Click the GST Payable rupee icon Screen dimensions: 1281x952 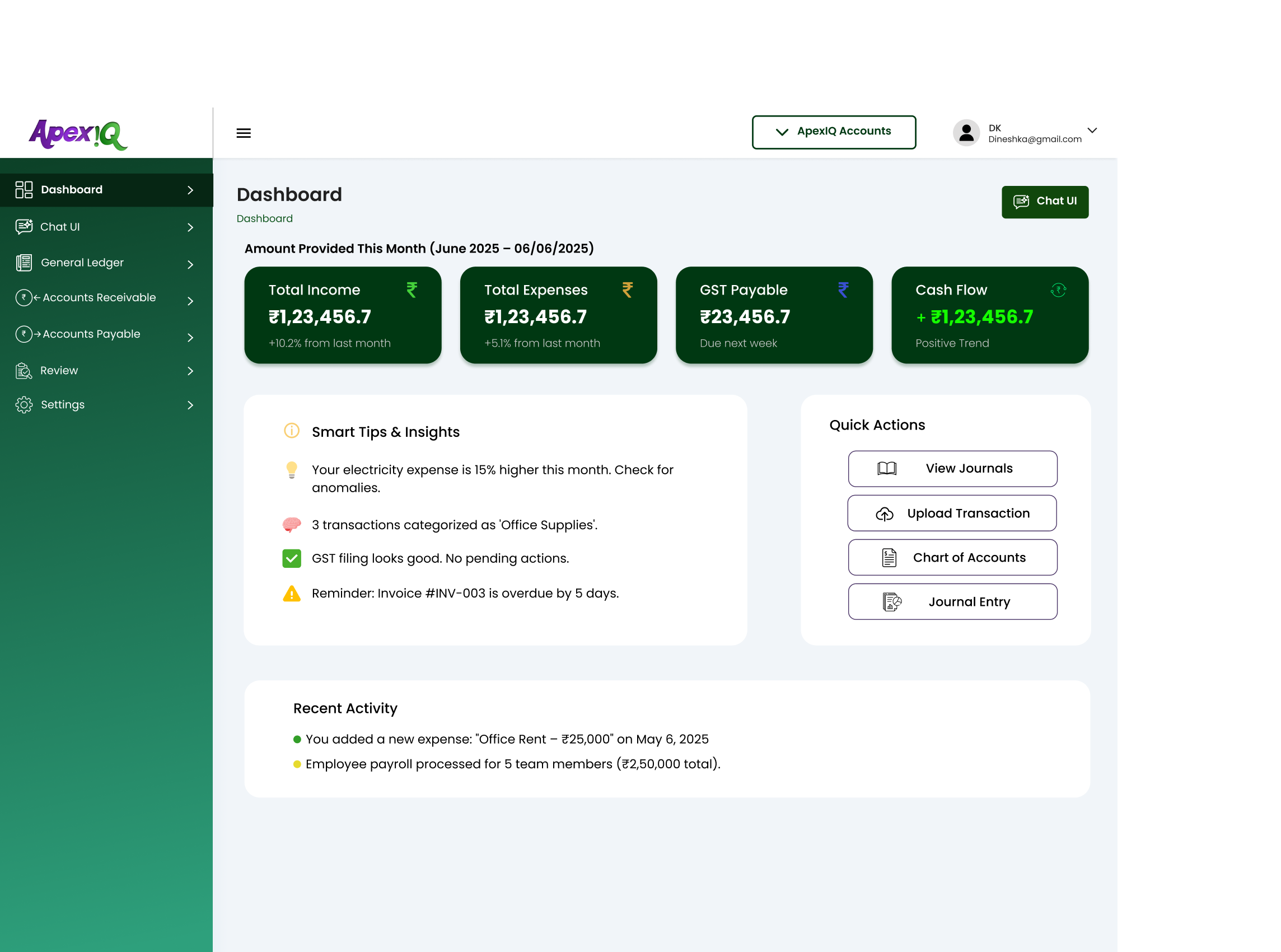pyautogui.click(x=843, y=290)
